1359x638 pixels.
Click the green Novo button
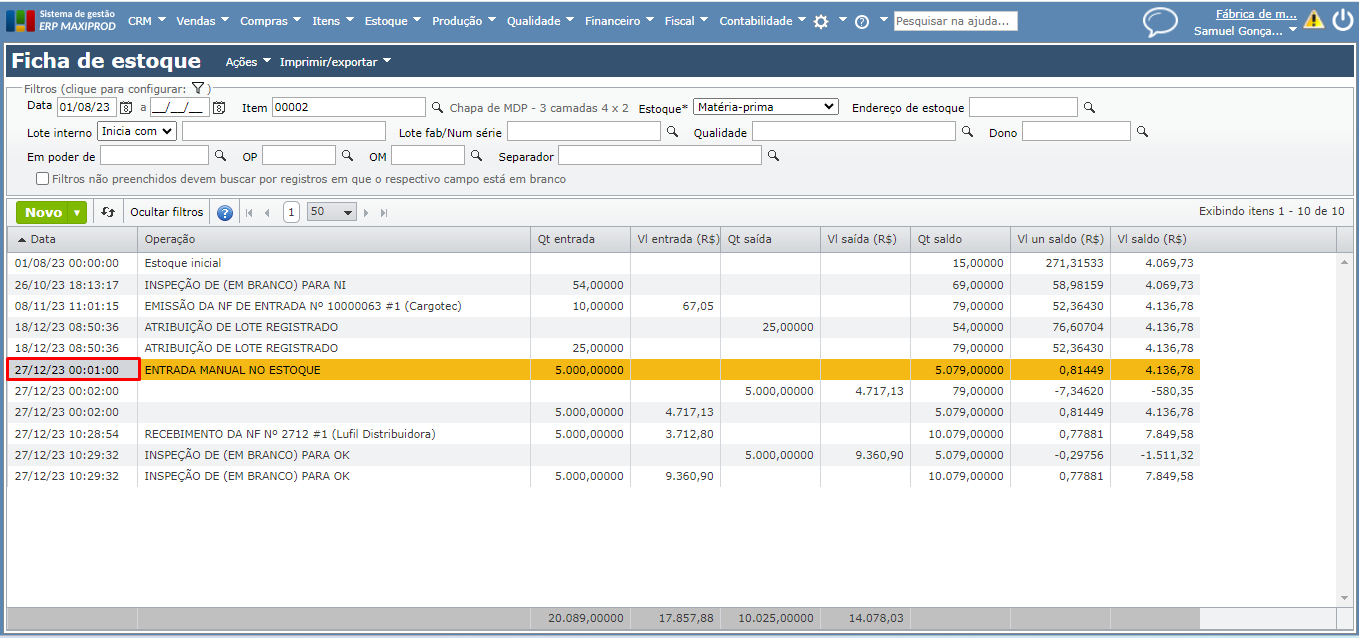[x=43, y=212]
